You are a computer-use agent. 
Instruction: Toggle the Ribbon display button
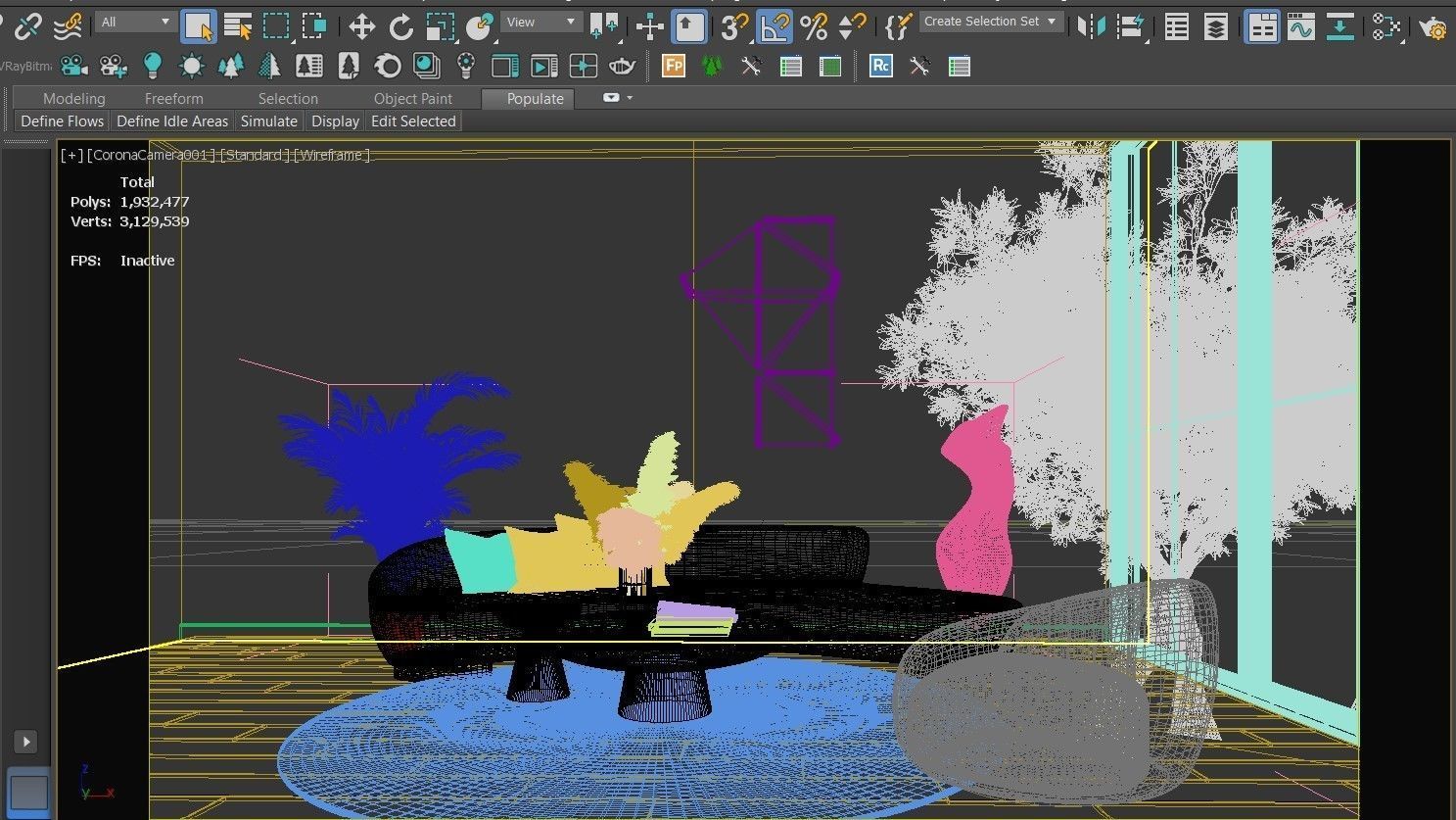(1262, 26)
